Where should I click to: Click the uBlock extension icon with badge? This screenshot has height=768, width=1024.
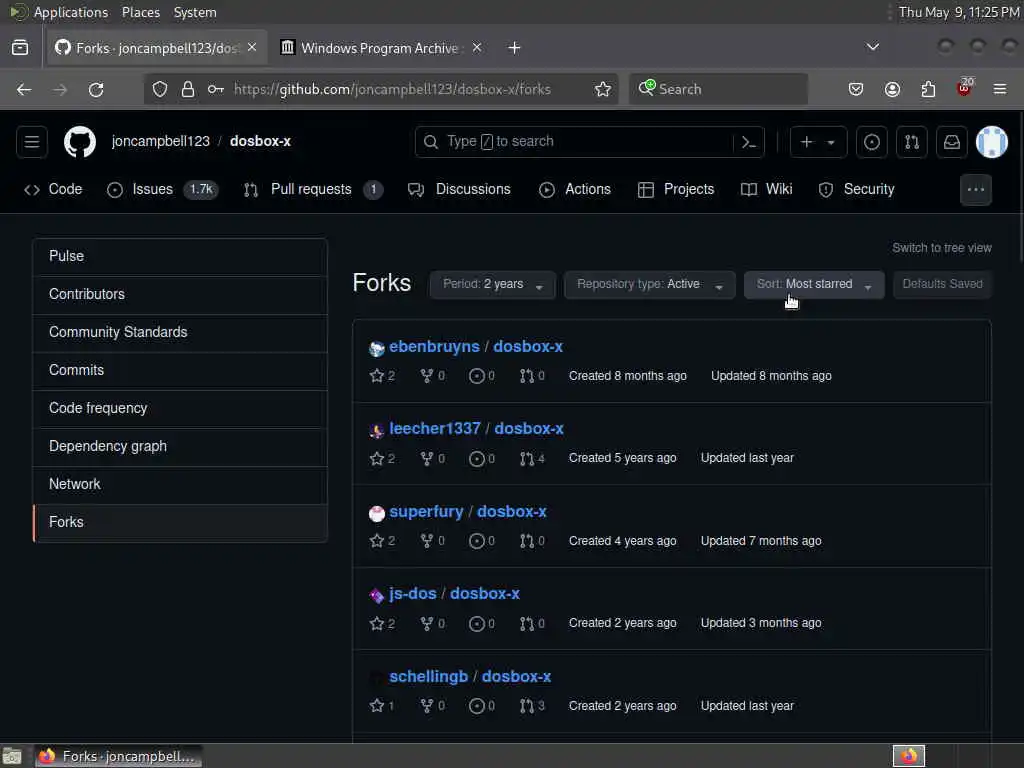pyautogui.click(x=964, y=88)
